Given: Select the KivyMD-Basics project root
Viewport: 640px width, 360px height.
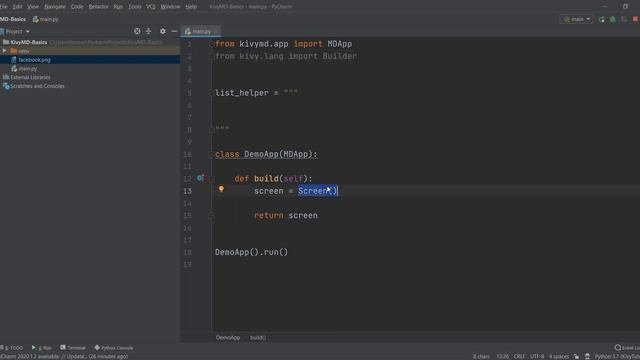Looking at the screenshot, I should 29,42.
